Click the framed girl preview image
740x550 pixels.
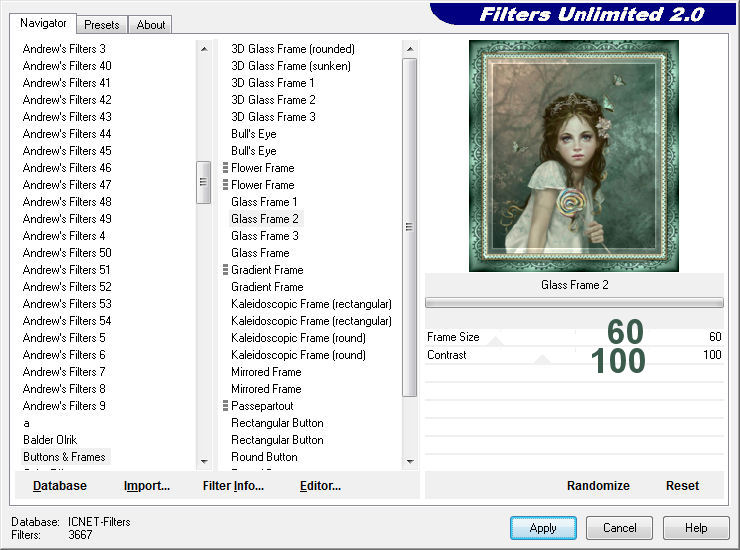574,156
